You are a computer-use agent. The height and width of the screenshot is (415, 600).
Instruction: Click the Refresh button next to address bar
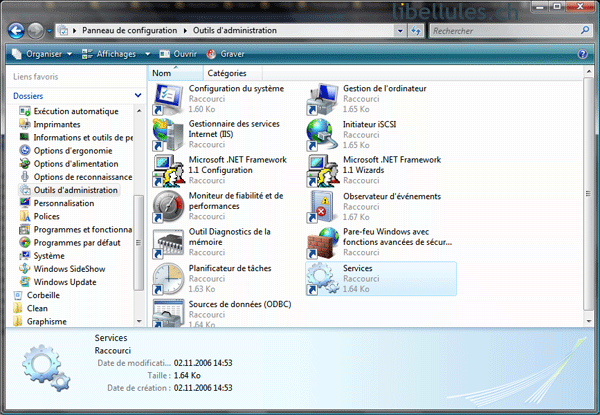pyautogui.click(x=416, y=31)
